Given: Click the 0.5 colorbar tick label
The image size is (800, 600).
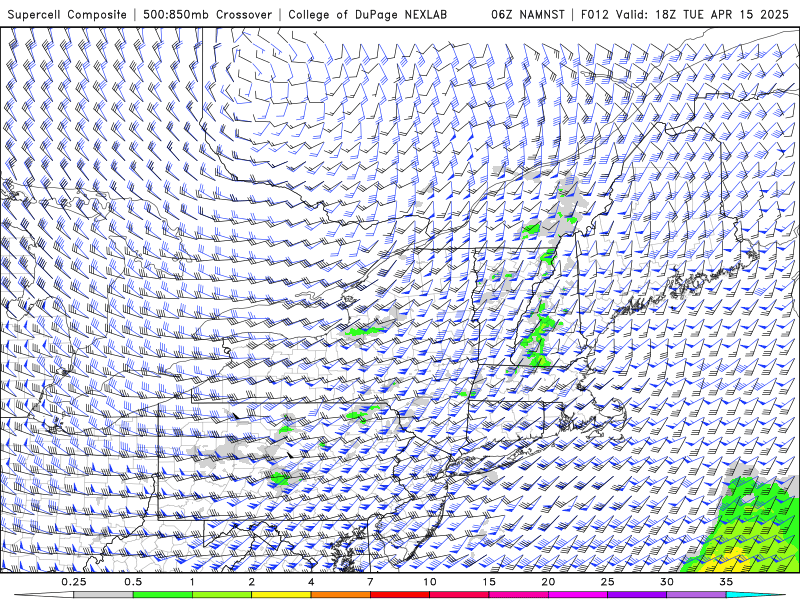Looking at the screenshot, I should click(133, 582).
